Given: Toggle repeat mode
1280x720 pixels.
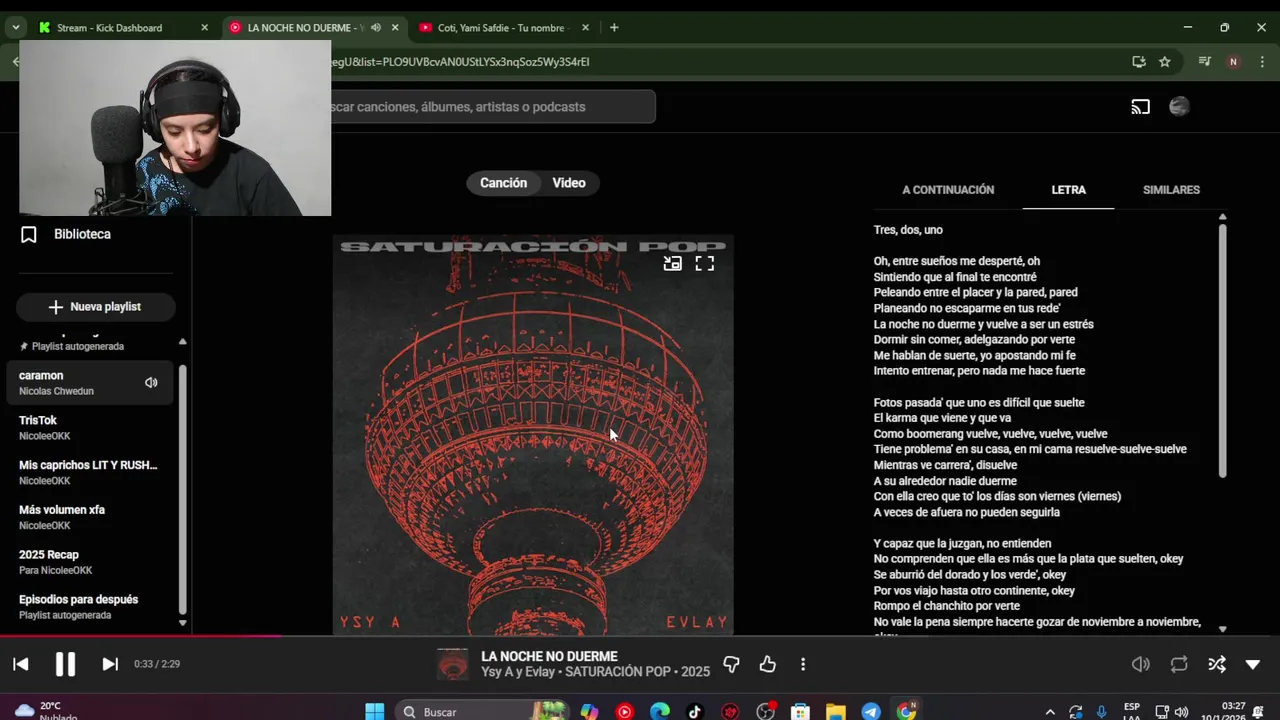Looking at the screenshot, I should 1179,664.
